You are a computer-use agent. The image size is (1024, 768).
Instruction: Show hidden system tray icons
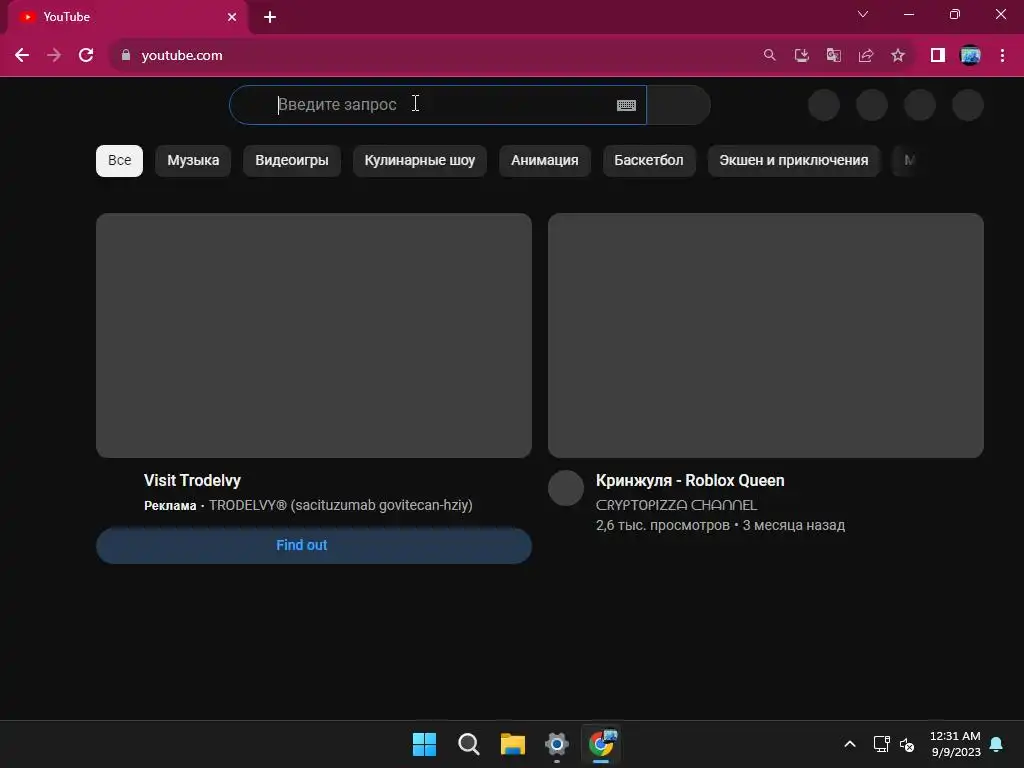coord(850,744)
